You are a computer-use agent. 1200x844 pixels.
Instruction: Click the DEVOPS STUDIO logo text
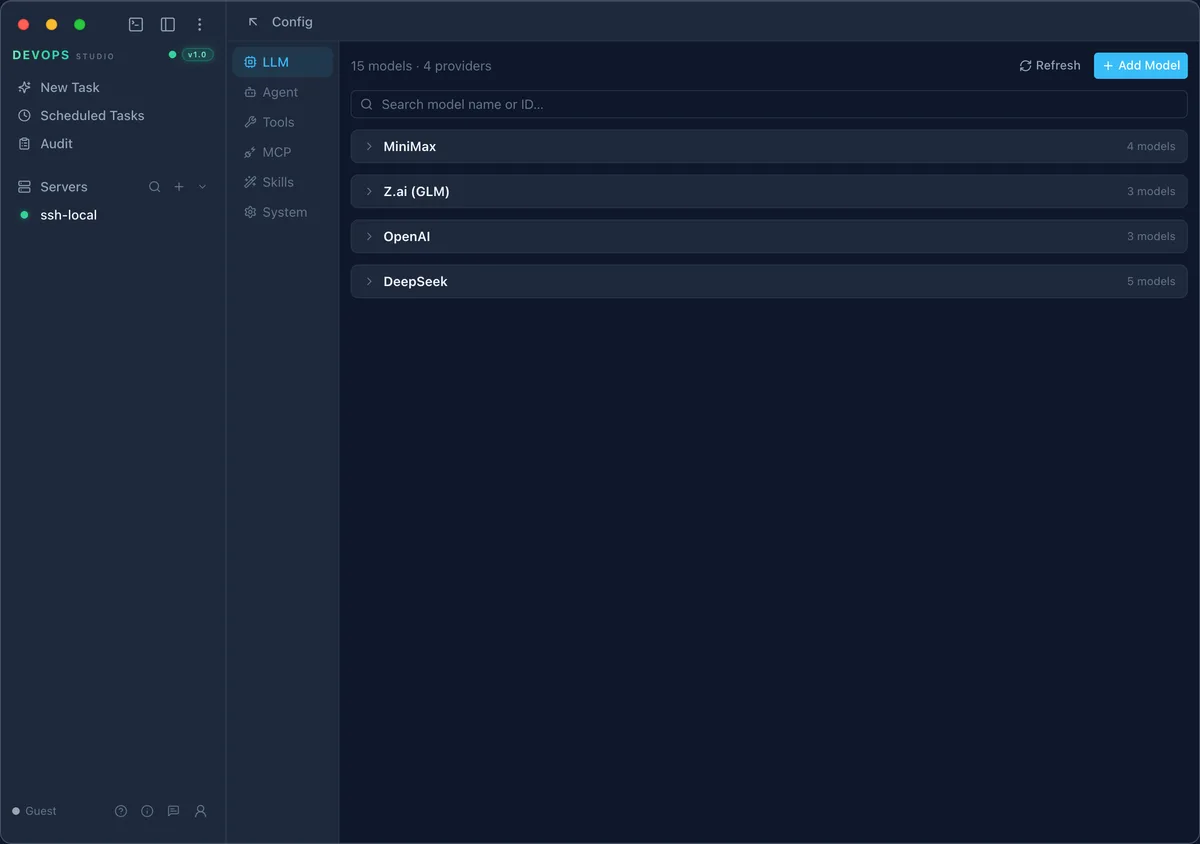[63, 55]
